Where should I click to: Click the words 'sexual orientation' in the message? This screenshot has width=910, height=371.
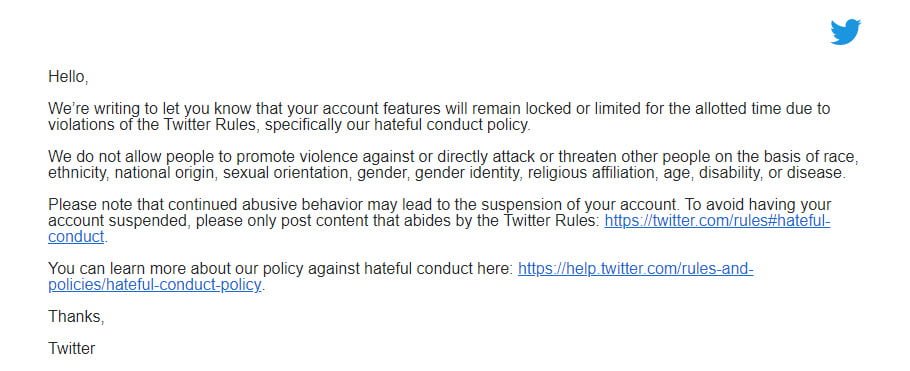[x=287, y=173]
